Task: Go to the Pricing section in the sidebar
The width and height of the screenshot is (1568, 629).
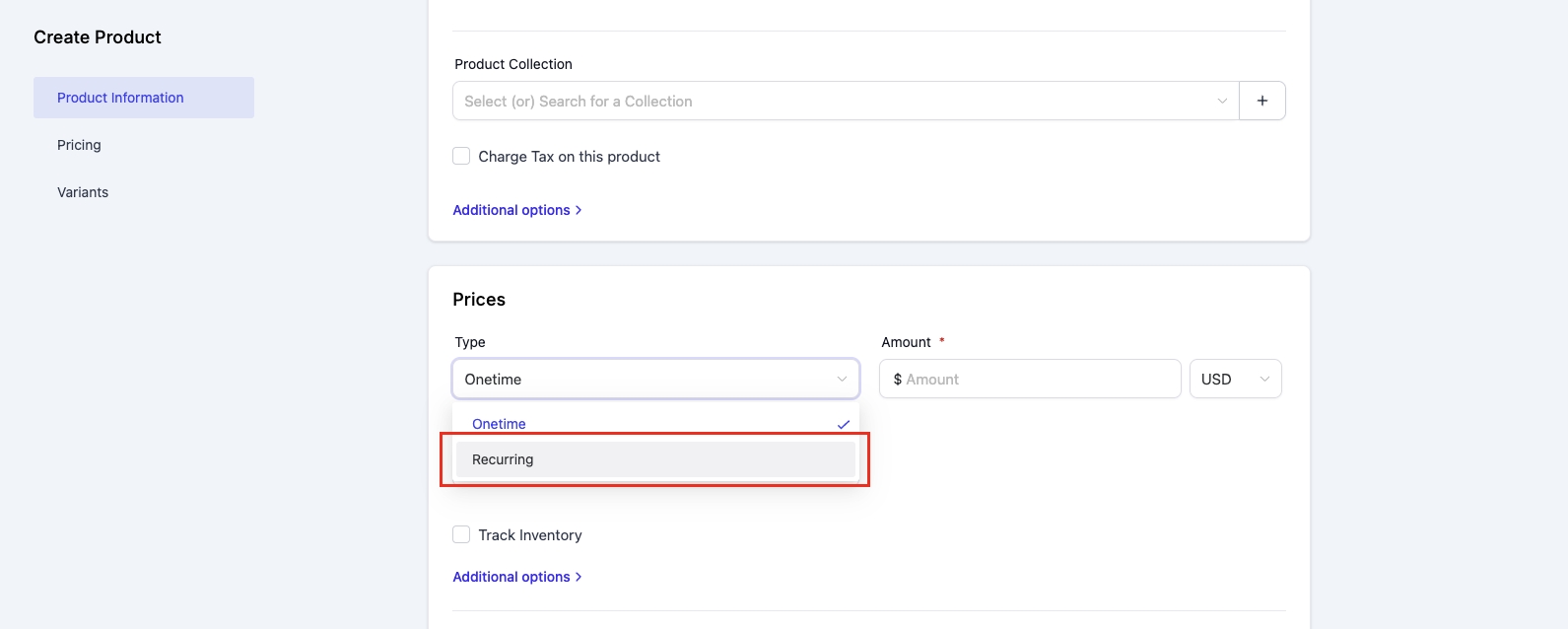Action: tap(79, 145)
